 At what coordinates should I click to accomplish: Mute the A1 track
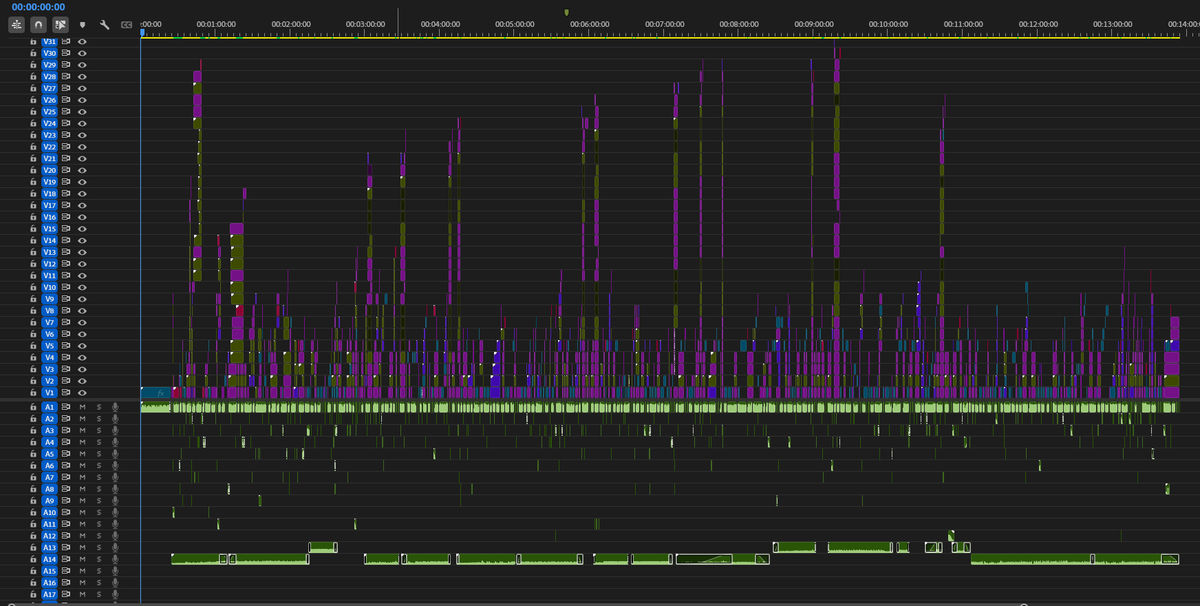[x=83, y=408]
